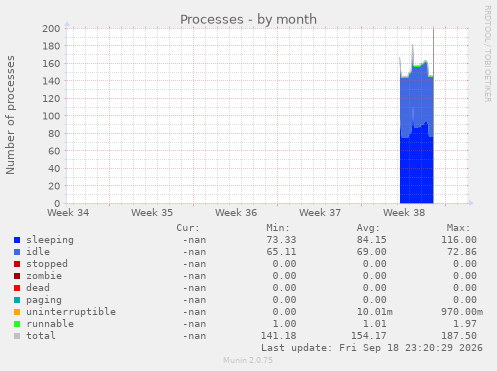Click the stopped legend color swatch
Screen dimensions: 497x371
(x=17, y=264)
